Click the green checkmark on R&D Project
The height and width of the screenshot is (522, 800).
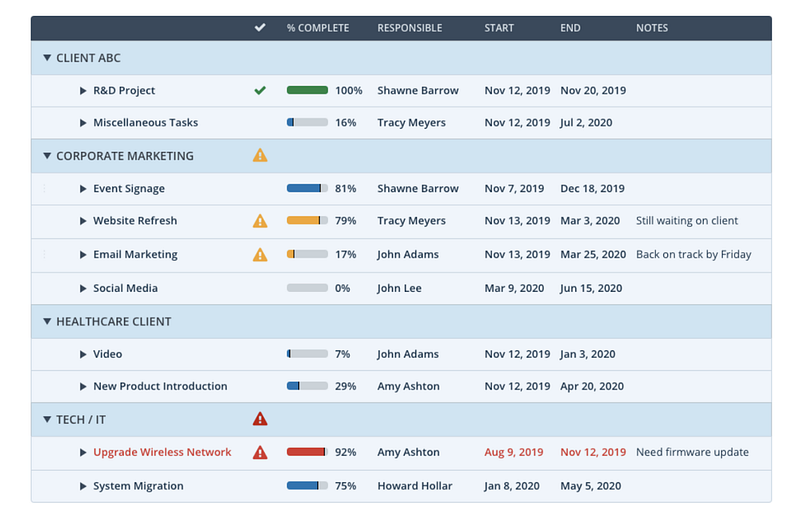point(260,90)
